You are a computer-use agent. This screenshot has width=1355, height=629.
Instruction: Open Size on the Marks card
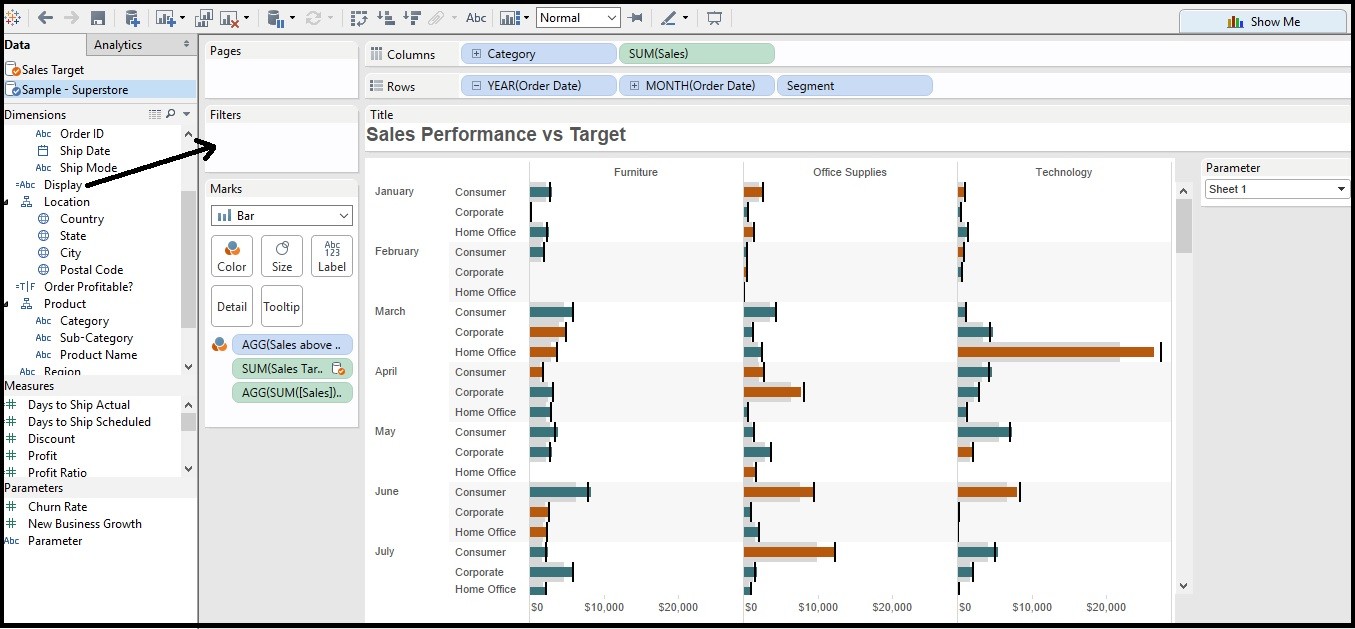(281, 255)
